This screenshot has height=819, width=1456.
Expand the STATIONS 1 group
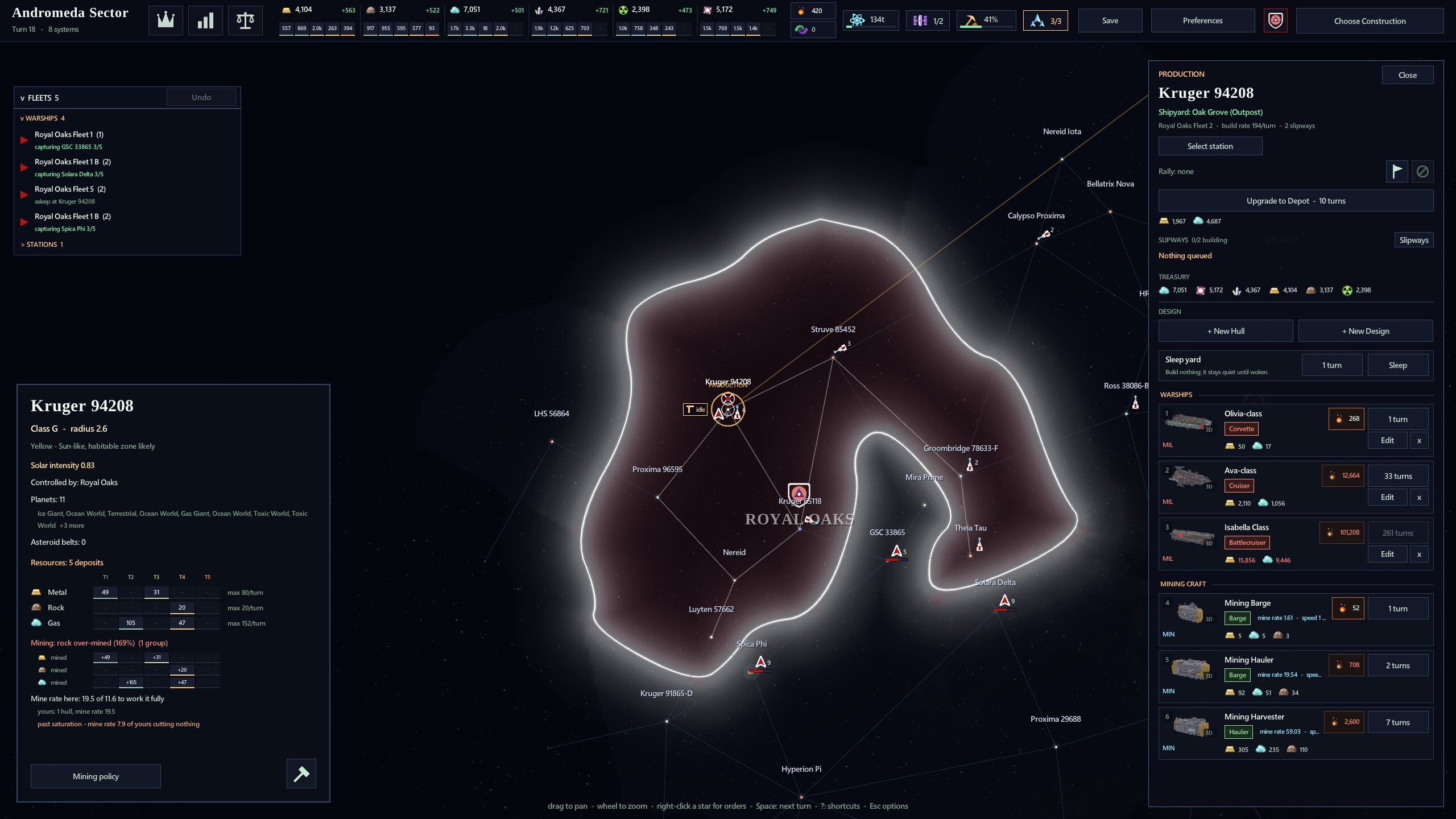pos(42,245)
